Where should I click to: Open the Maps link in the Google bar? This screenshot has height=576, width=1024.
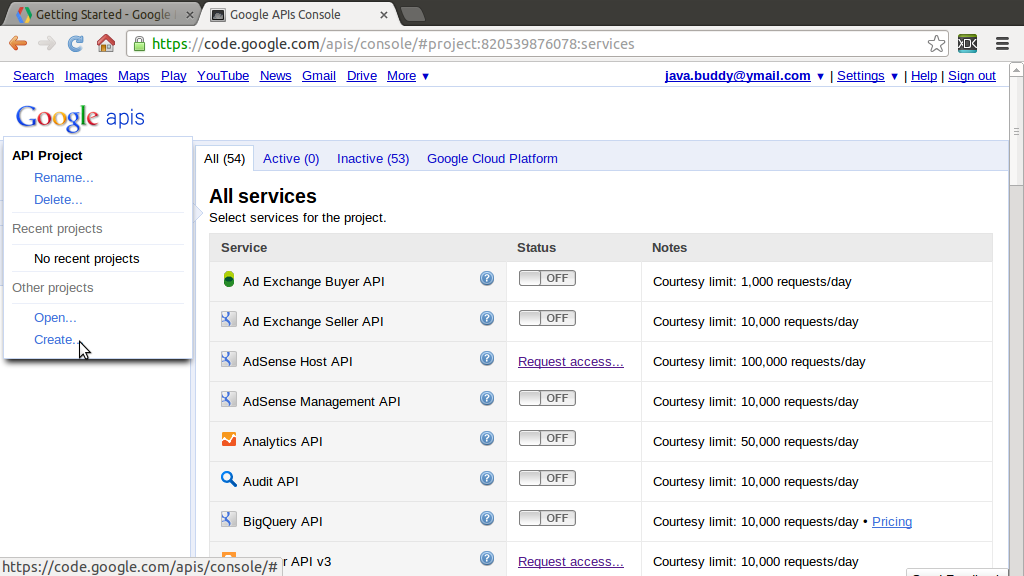click(x=134, y=76)
